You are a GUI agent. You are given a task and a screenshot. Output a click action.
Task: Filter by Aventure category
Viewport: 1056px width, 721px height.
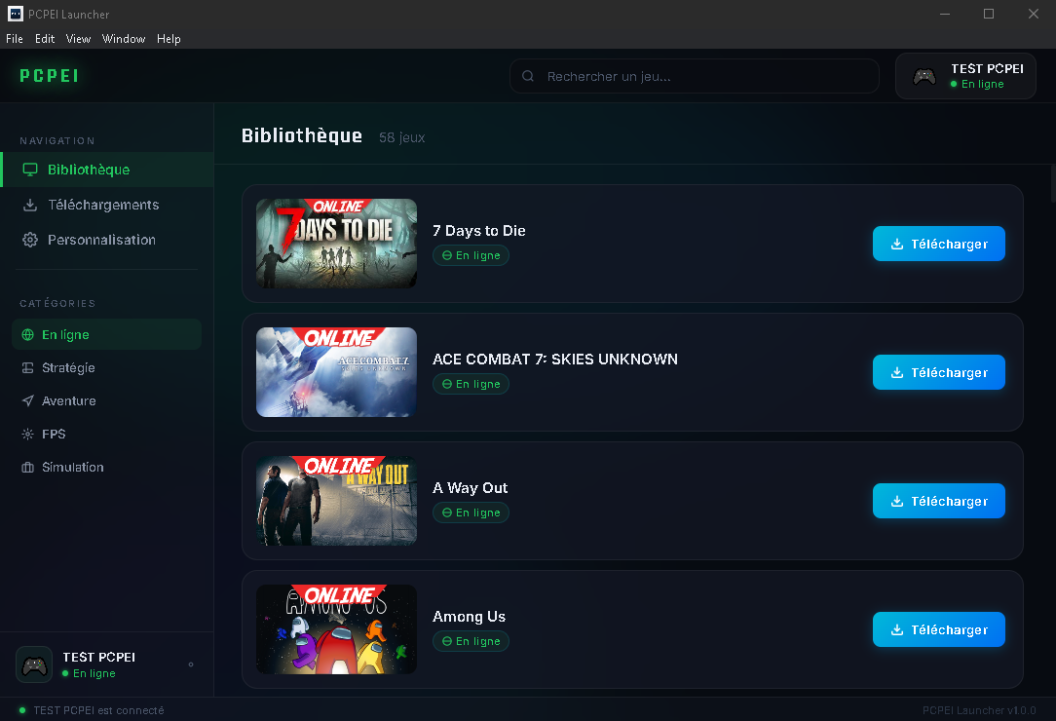click(x=106, y=401)
